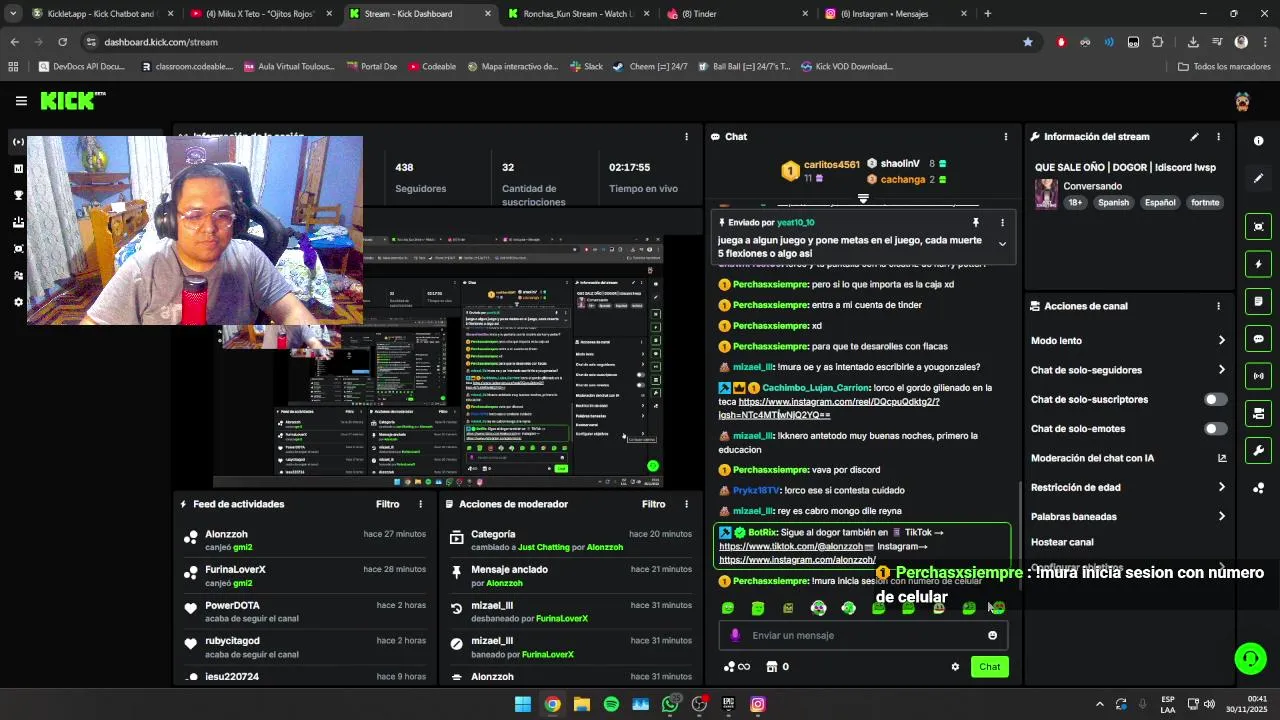Open WhatsApp from taskbar
The height and width of the screenshot is (720, 1280).
(670, 704)
